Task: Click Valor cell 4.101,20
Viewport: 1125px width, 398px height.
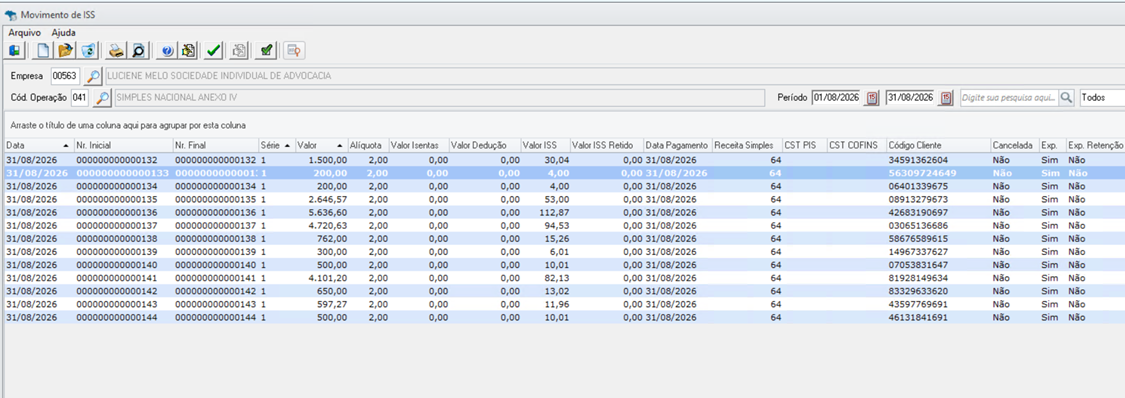Action: pyautogui.click(x=321, y=278)
